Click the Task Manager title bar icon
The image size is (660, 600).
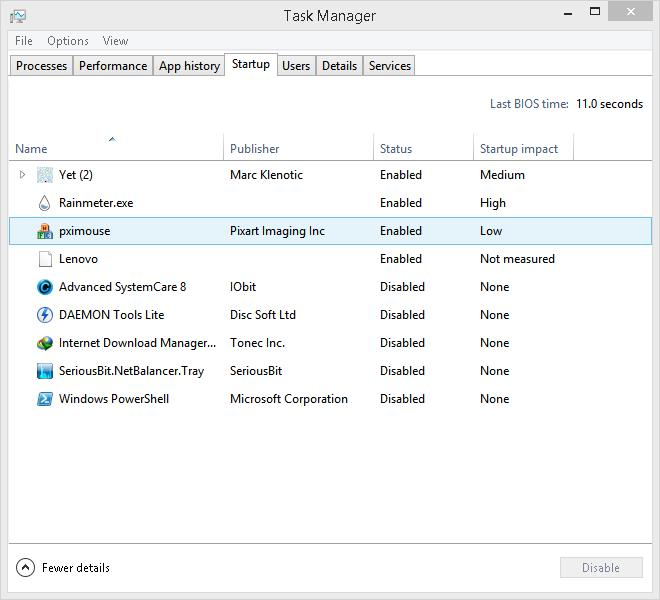tap(18, 16)
